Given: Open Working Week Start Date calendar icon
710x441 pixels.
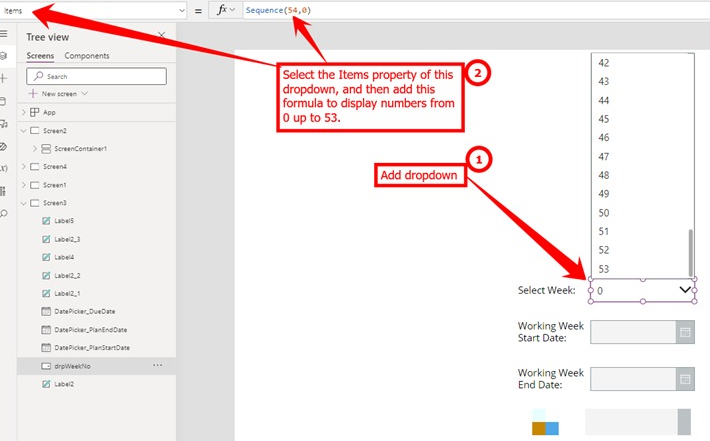Looking at the screenshot, I should coord(685,332).
